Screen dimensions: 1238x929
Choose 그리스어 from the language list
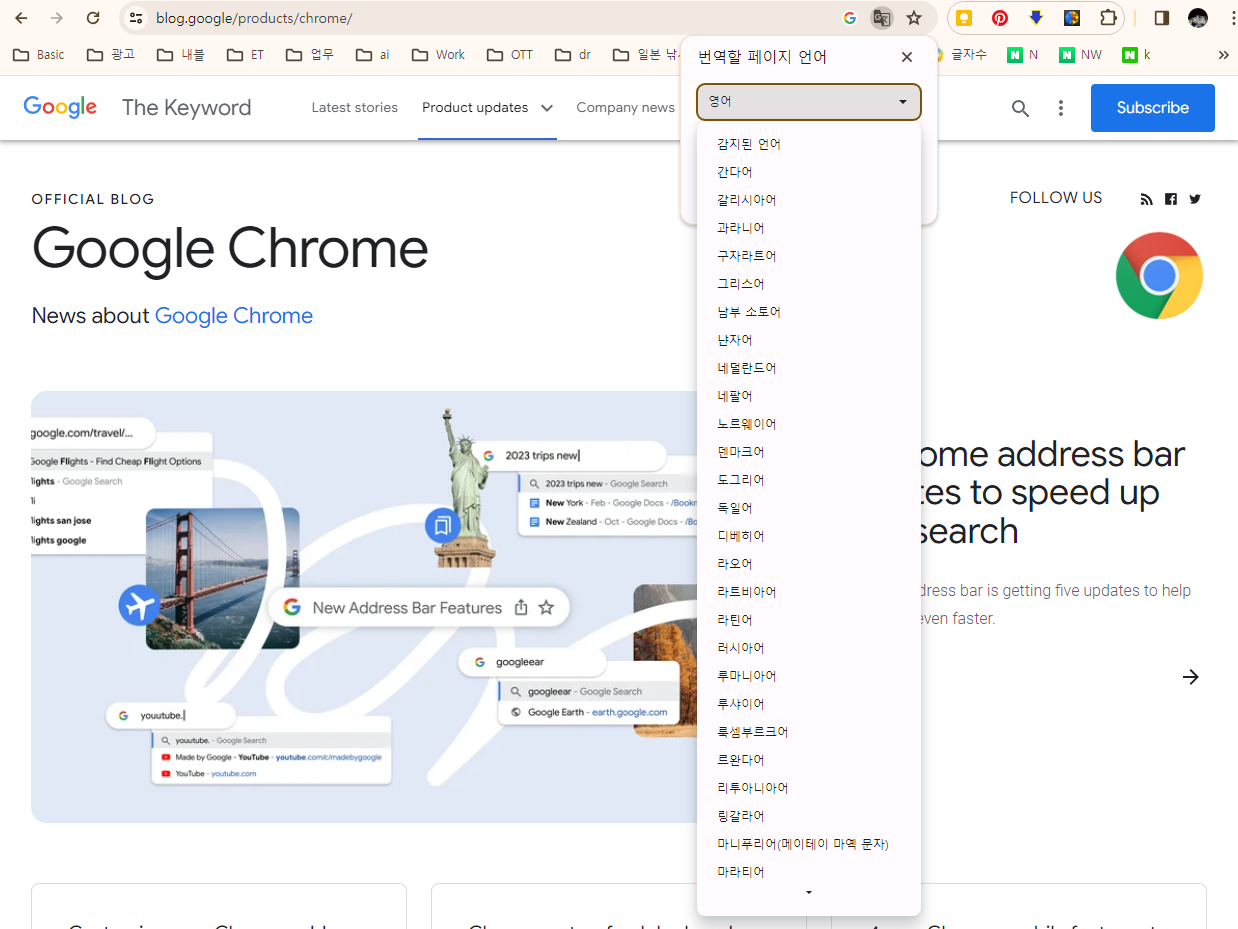tap(808, 284)
